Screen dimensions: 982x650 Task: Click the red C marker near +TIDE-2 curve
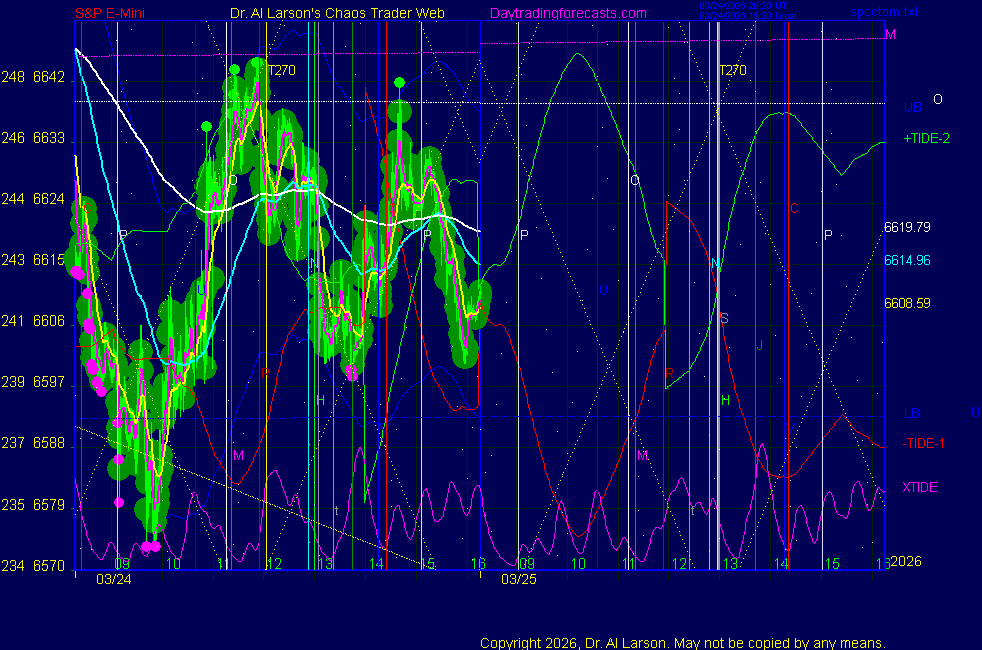point(794,208)
